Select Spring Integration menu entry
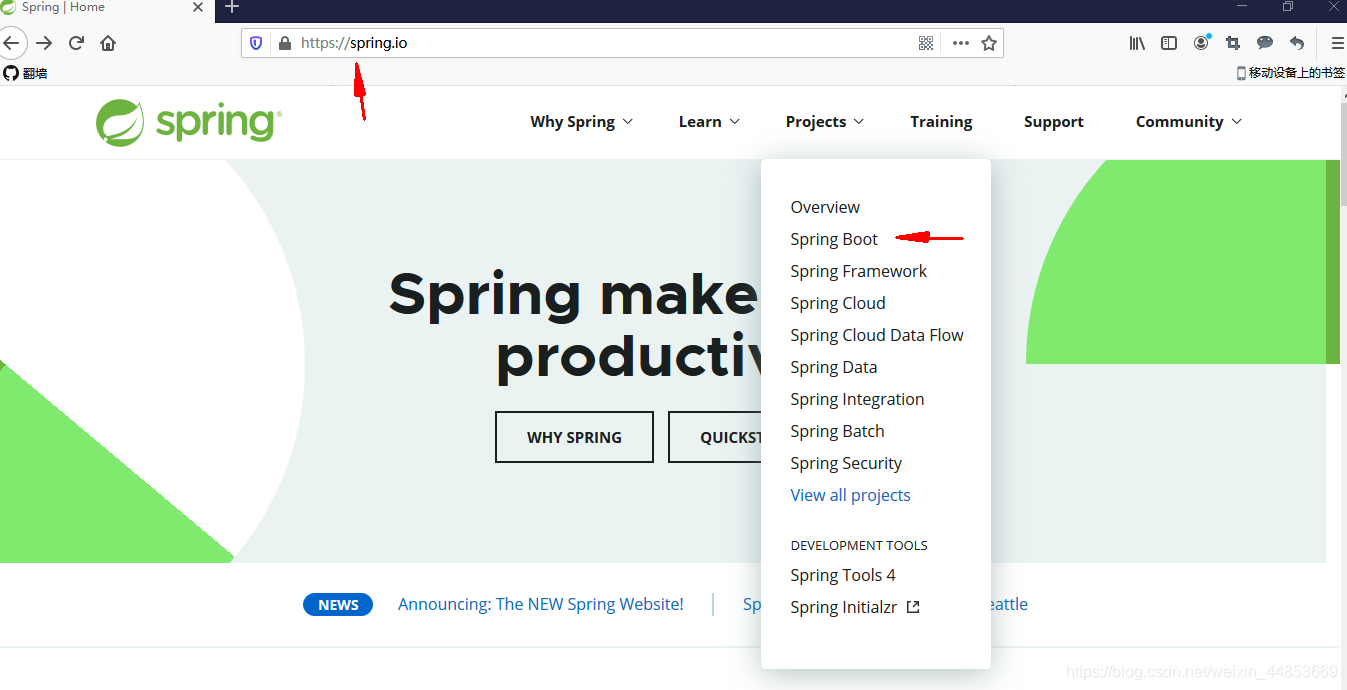 click(857, 399)
